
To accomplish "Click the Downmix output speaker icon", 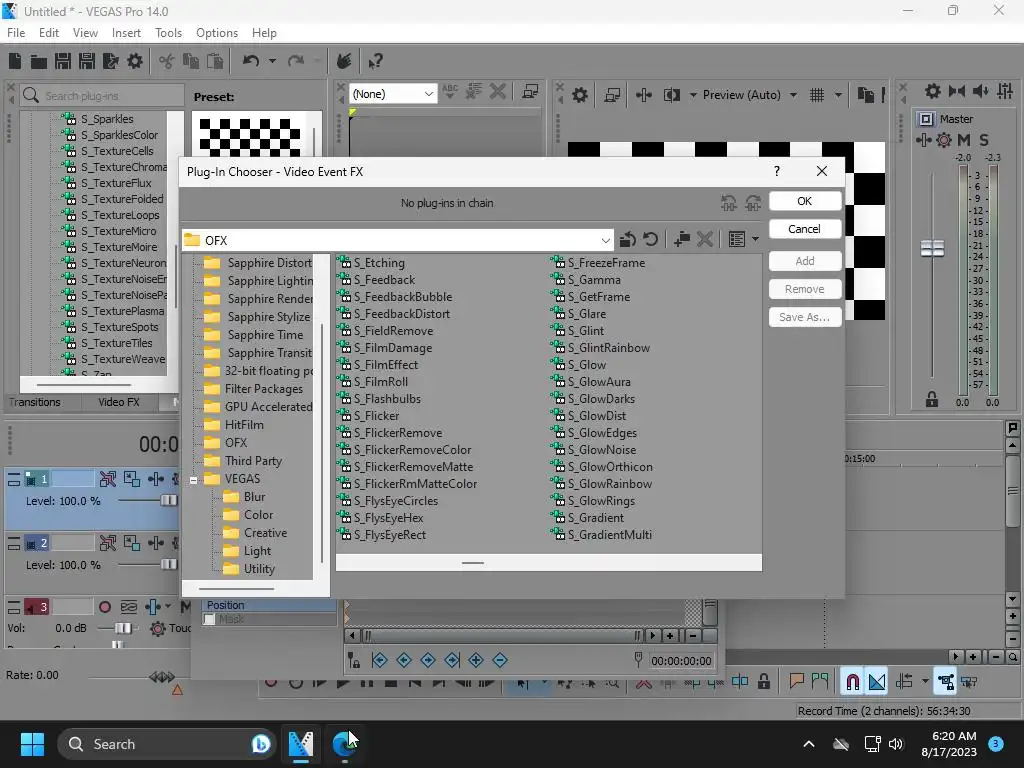I will tap(957, 91).
